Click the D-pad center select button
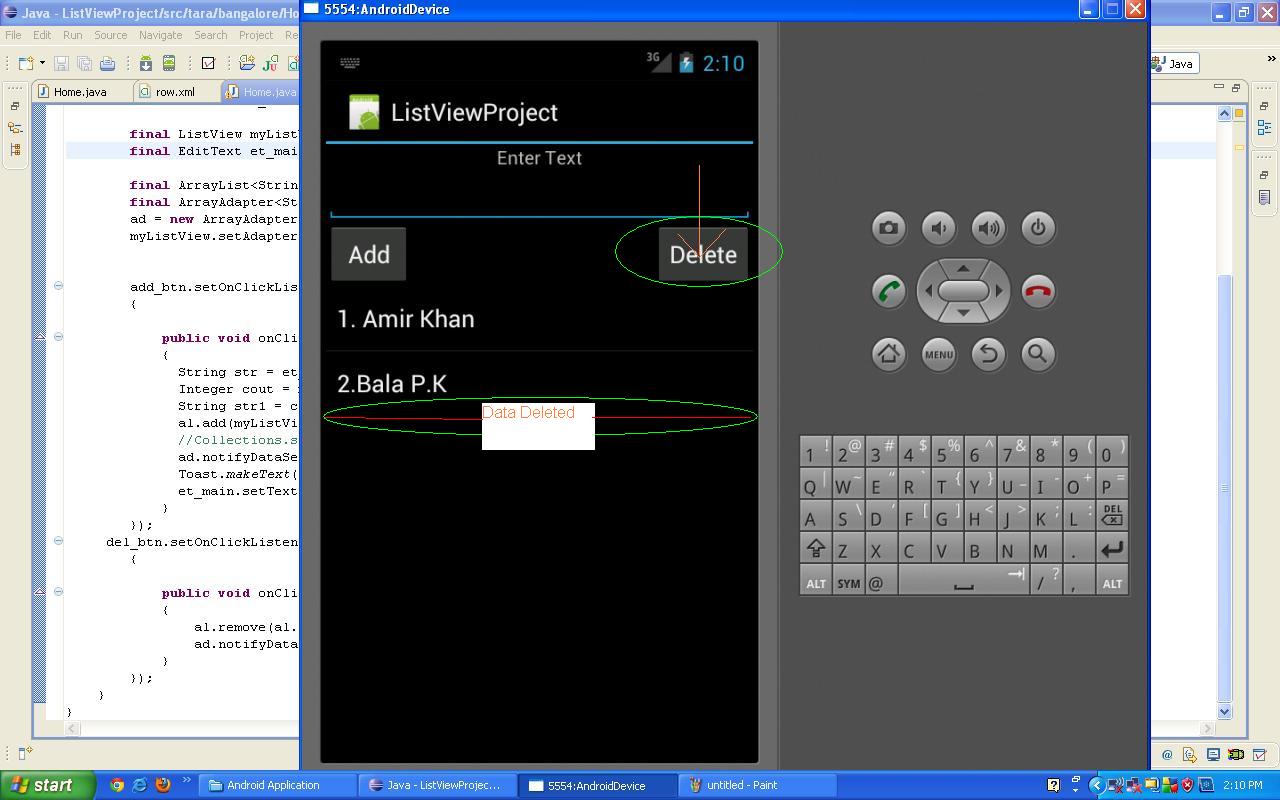The image size is (1280, 800). [963, 291]
